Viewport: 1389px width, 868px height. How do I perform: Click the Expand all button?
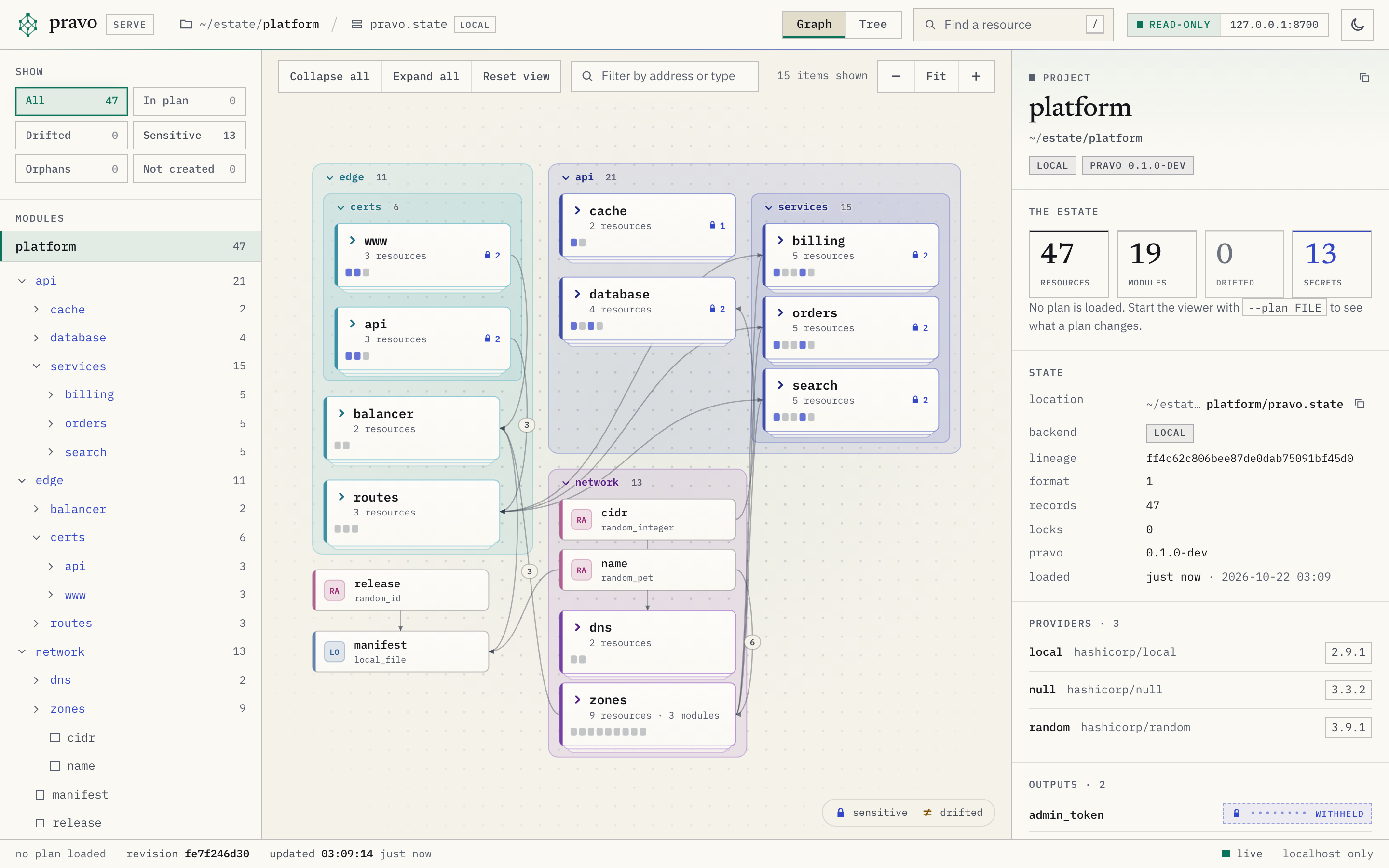pyautogui.click(x=426, y=76)
